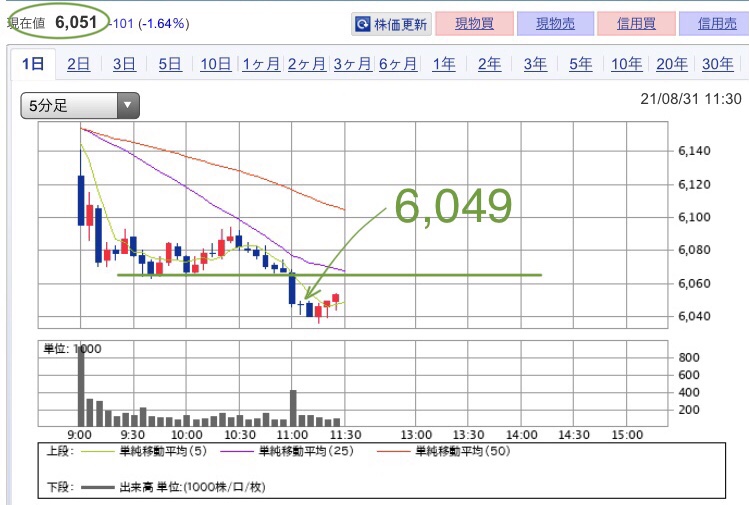Switch to the 10日 chart range
The width and height of the screenshot is (749, 505).
pyautogui.click(x=215, y=64)
